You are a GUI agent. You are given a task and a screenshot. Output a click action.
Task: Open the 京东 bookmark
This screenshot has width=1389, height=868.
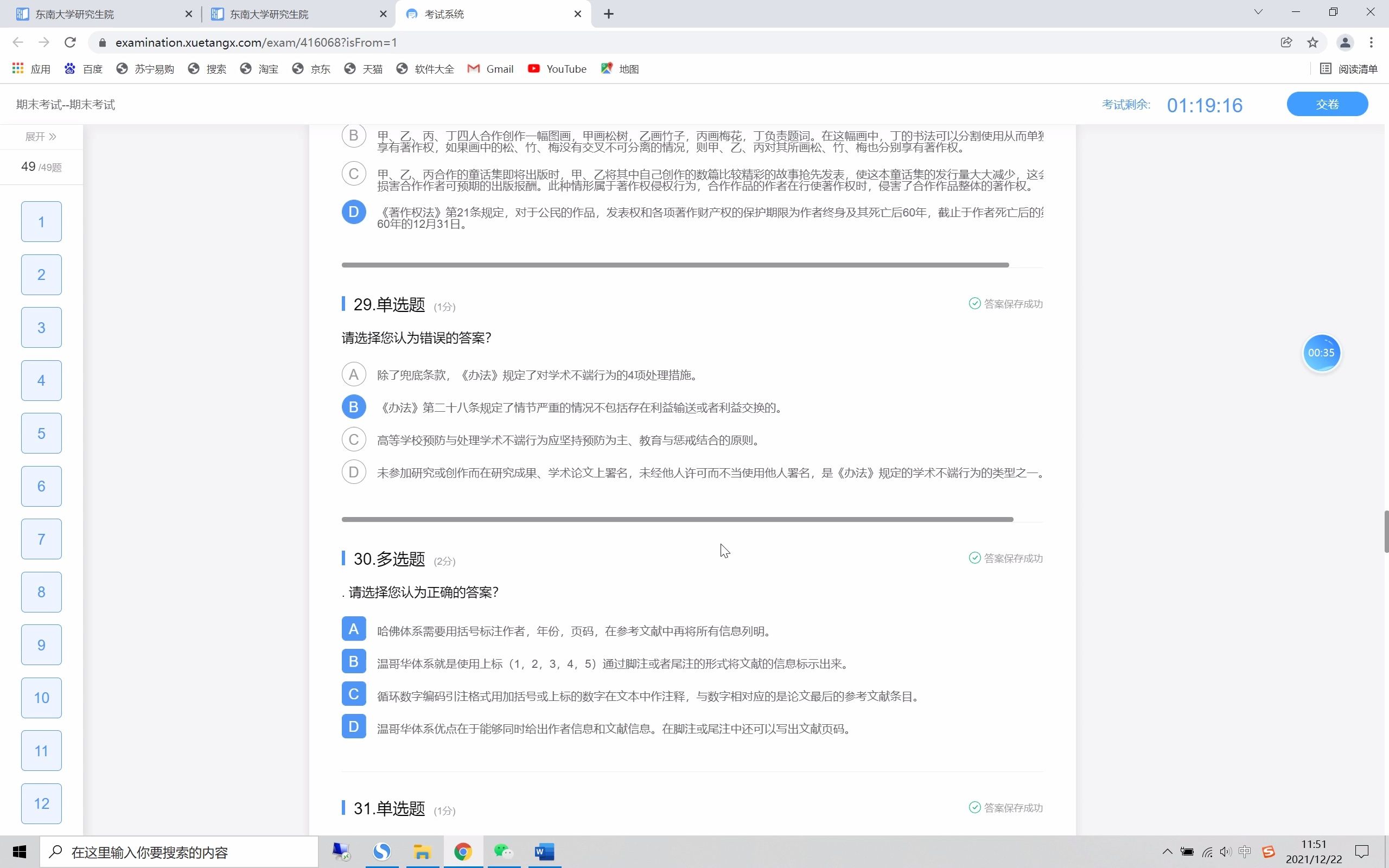pyautogui.click(x=311, y=69)
